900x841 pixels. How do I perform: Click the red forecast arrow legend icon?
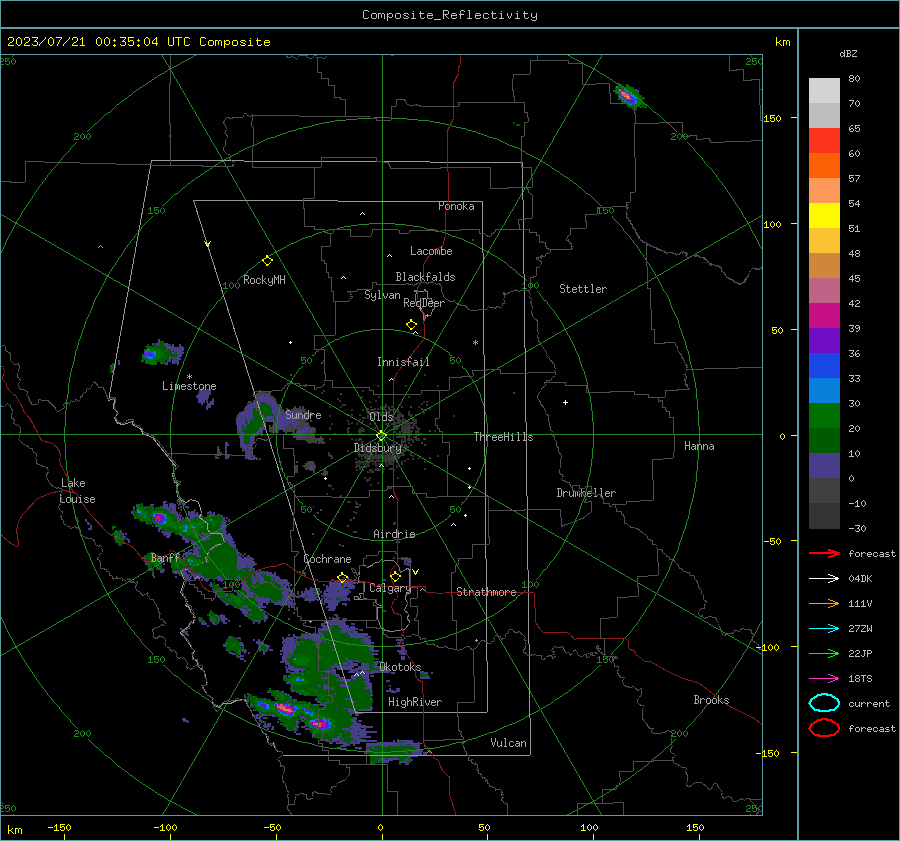(824, 553)
